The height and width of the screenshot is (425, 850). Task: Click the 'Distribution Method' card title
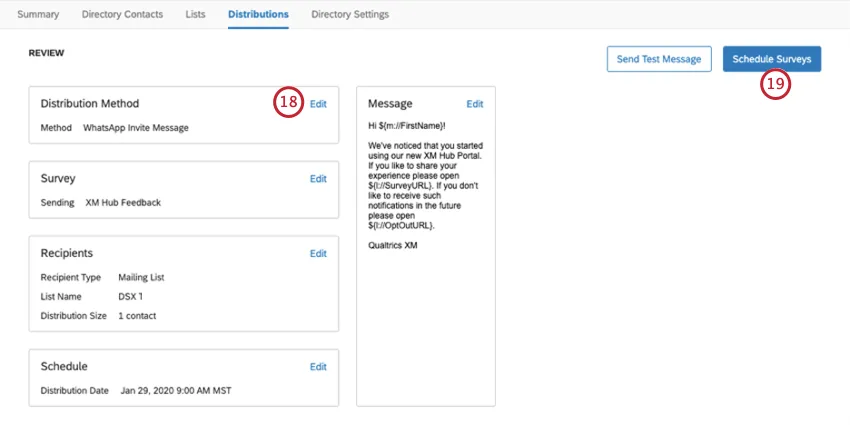point(90,104)
